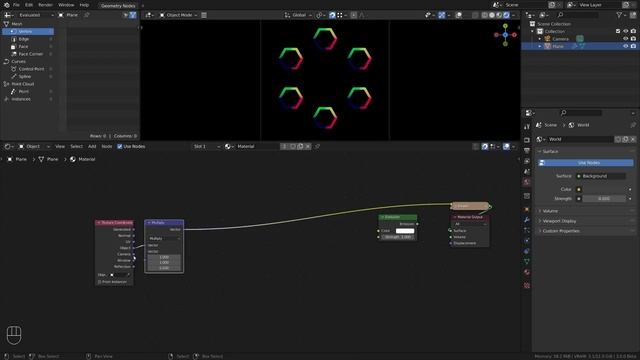The width and height of the screenshot is (640, 360).
Task: Add a new workspace tab with plus
Action: tap(143, 6)
